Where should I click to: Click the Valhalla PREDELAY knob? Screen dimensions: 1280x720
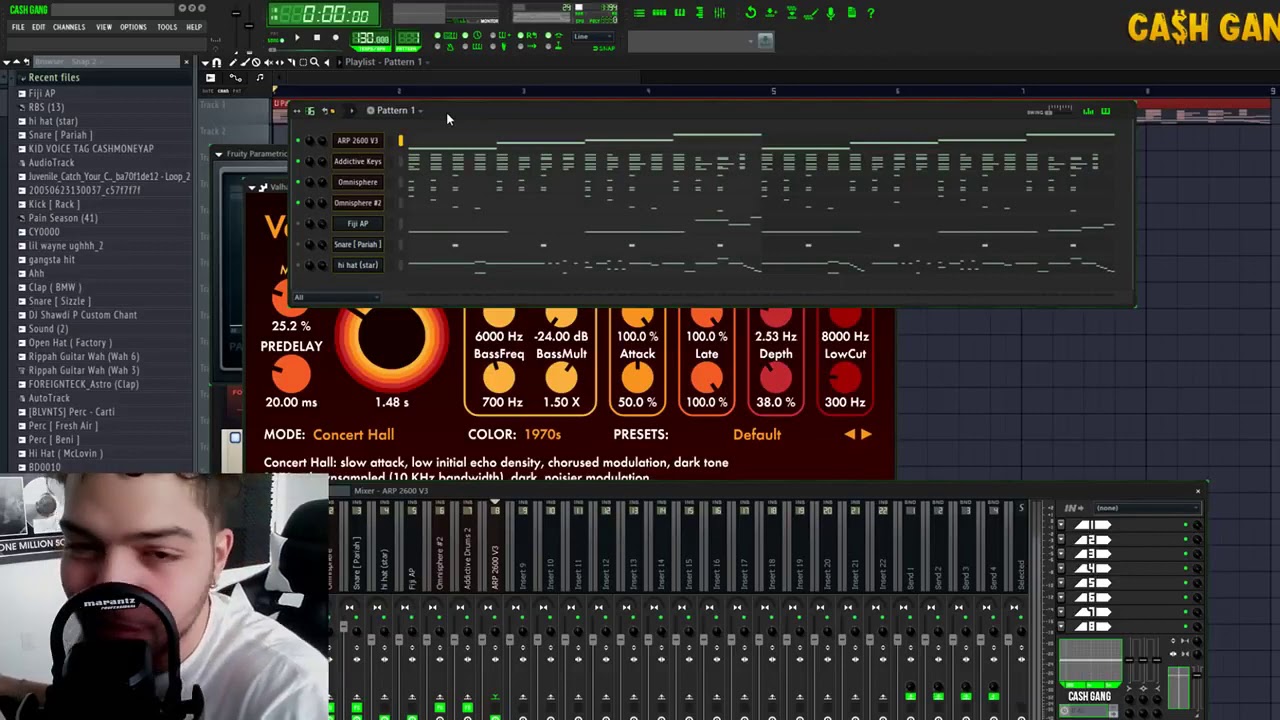click(x=291, y=374)
